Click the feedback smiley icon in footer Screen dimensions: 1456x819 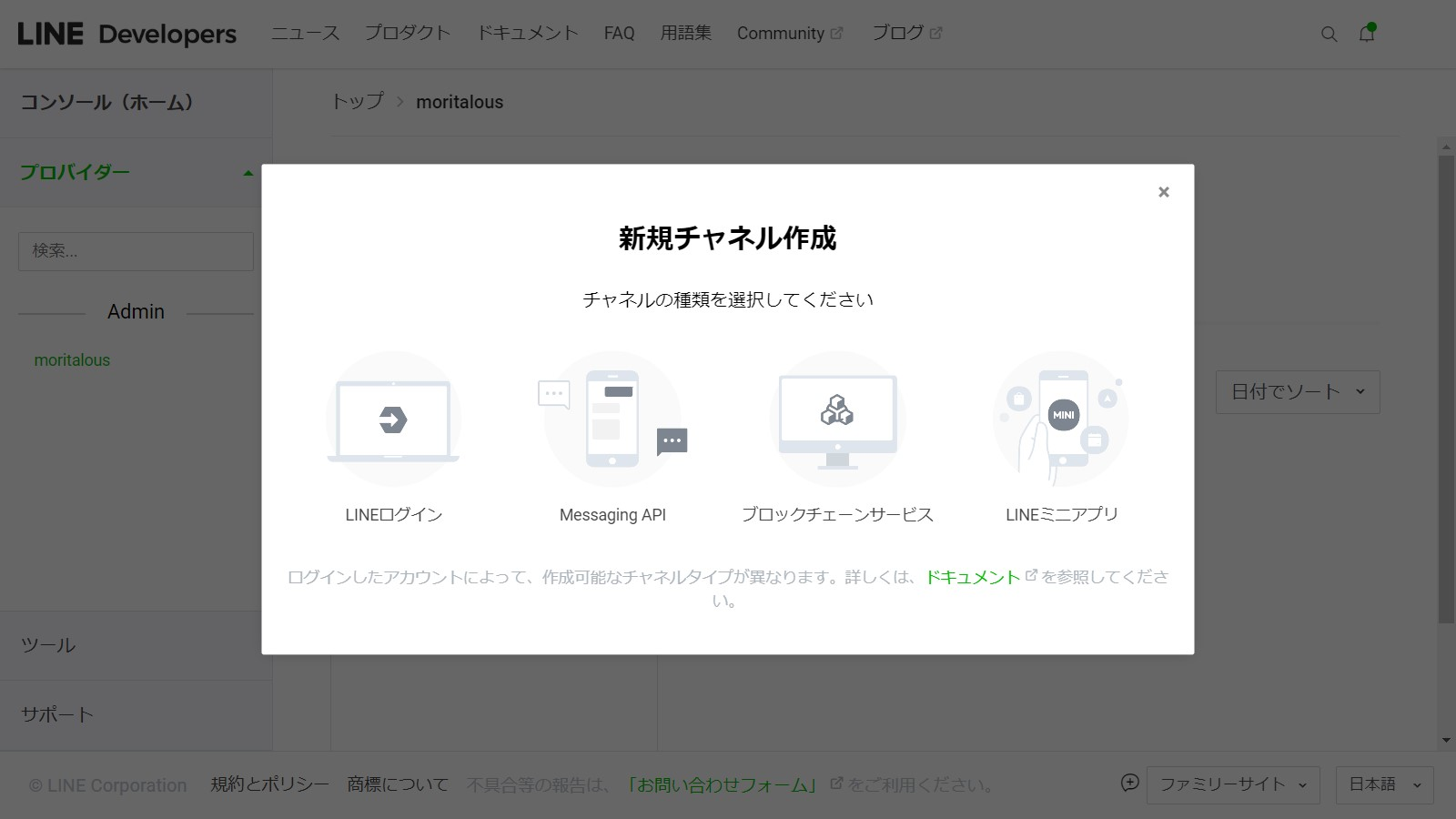click(1129, 784)
